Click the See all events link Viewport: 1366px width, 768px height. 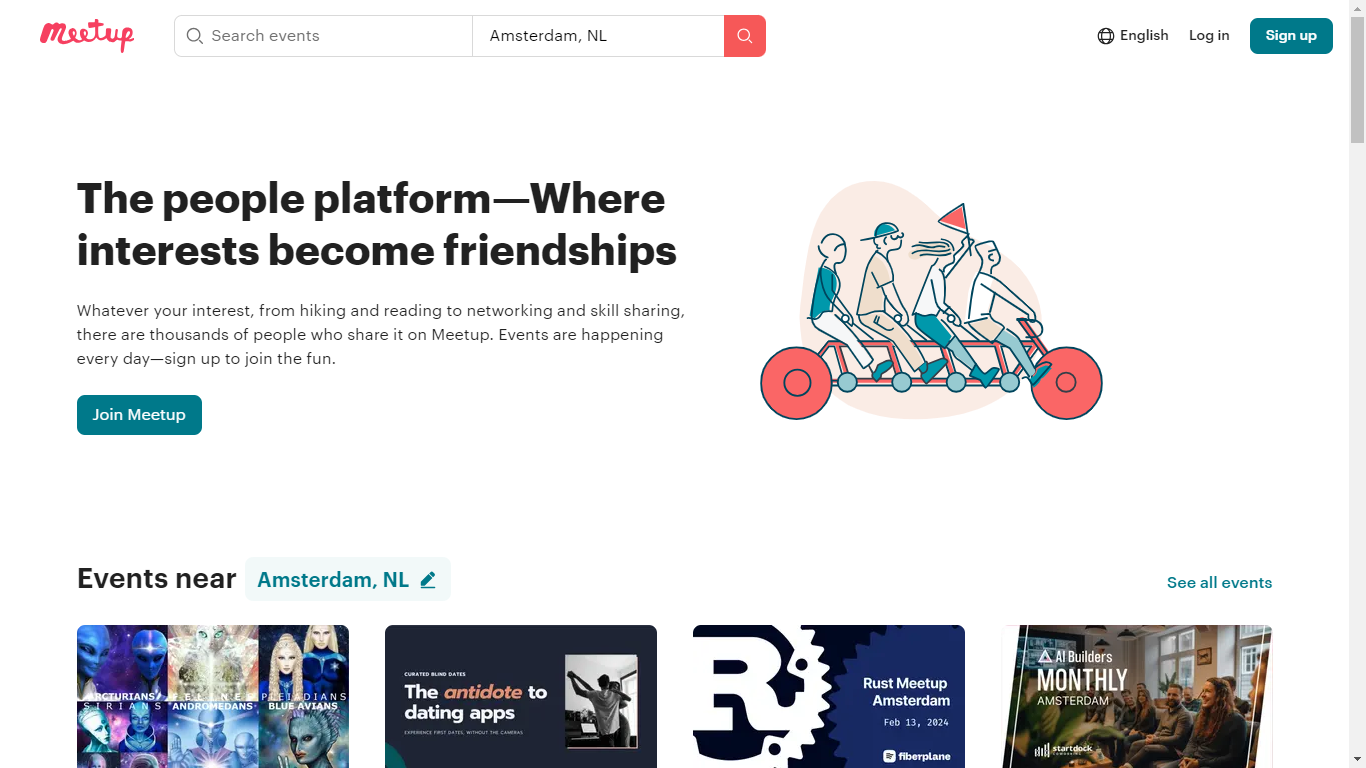pos(1219,583)
